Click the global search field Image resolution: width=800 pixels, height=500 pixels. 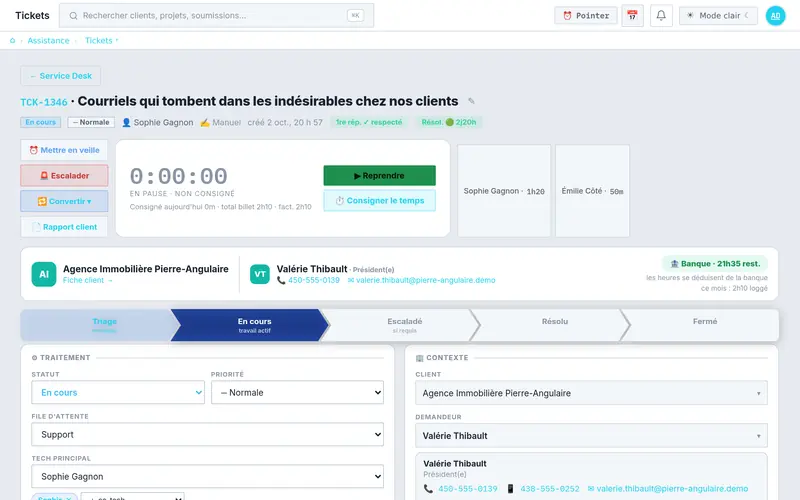[216, 15]
